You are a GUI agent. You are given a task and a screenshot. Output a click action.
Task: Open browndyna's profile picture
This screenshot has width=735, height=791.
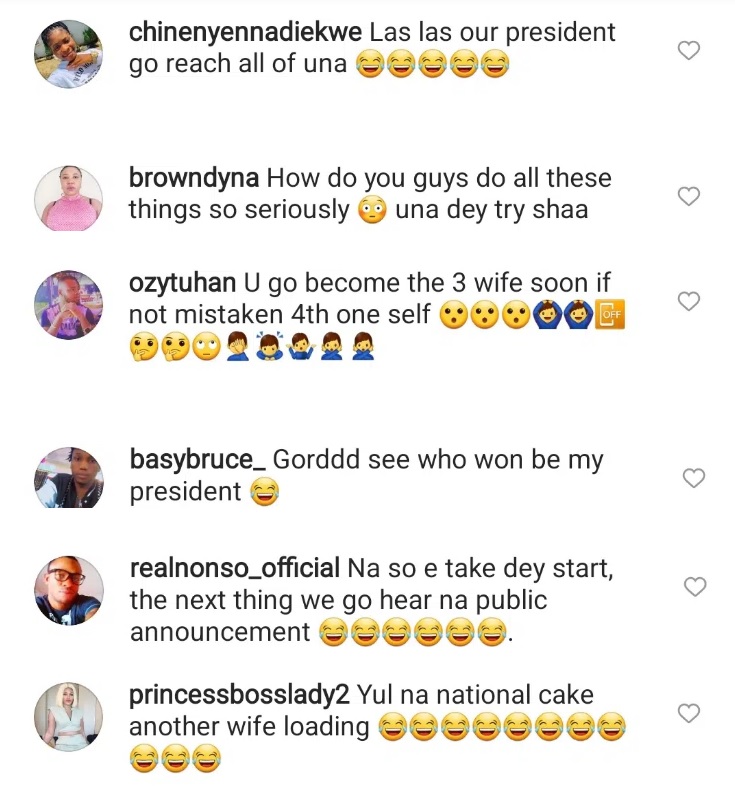coord(69,198)
